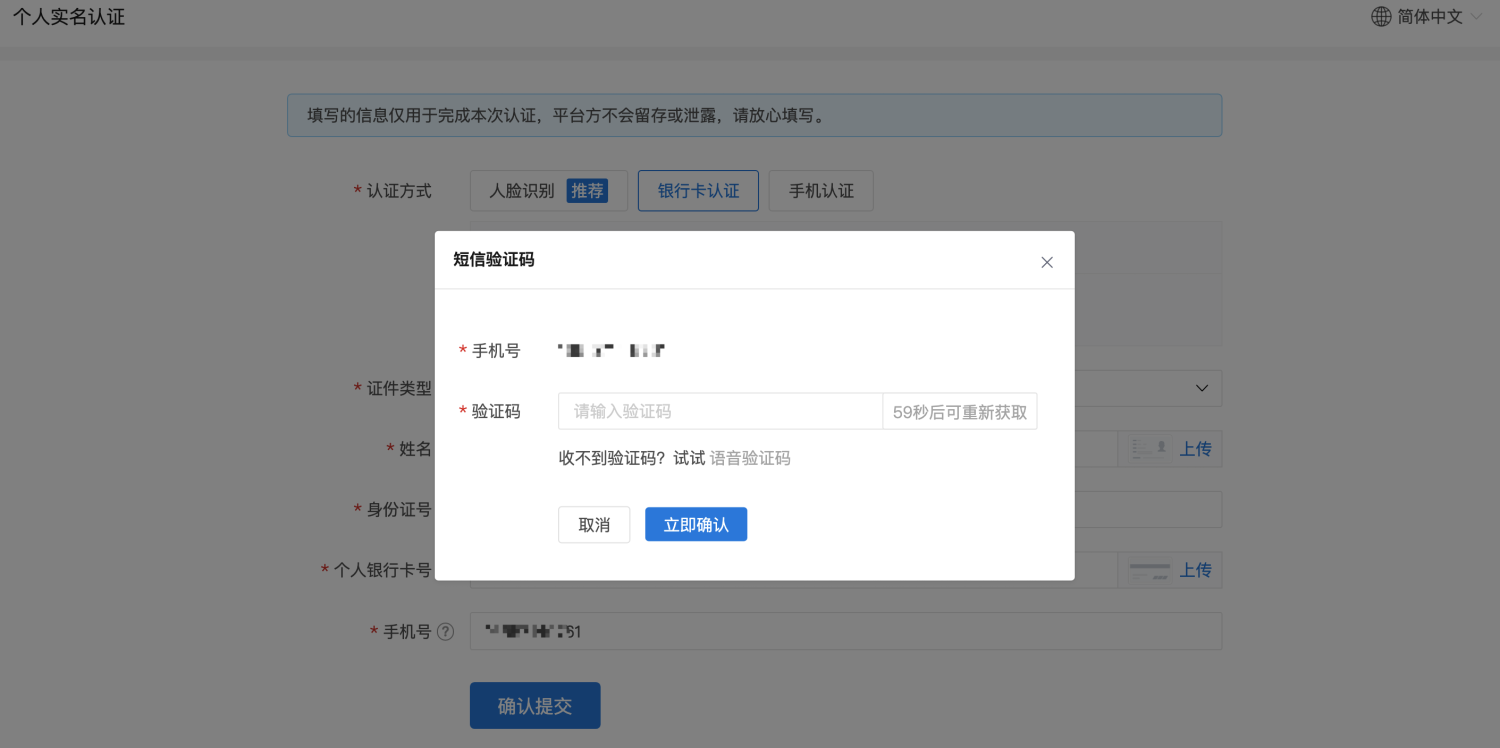Viewport: 1500px width, 748px height.
Task: Select the 人脸识别 authentication method
Action: [x=549, y=190]
